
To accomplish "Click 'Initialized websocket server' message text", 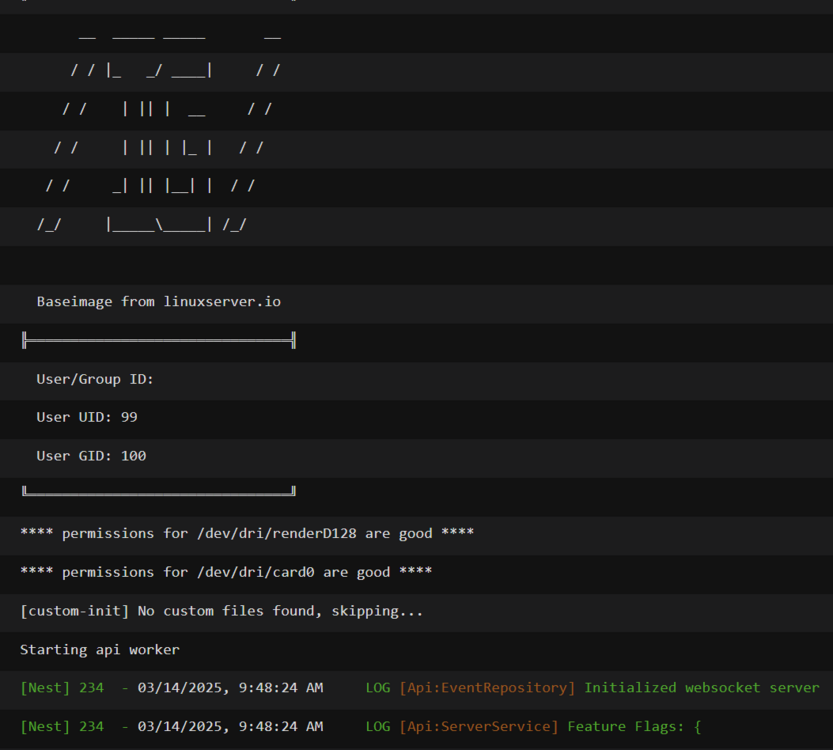I will click(702, 688).
